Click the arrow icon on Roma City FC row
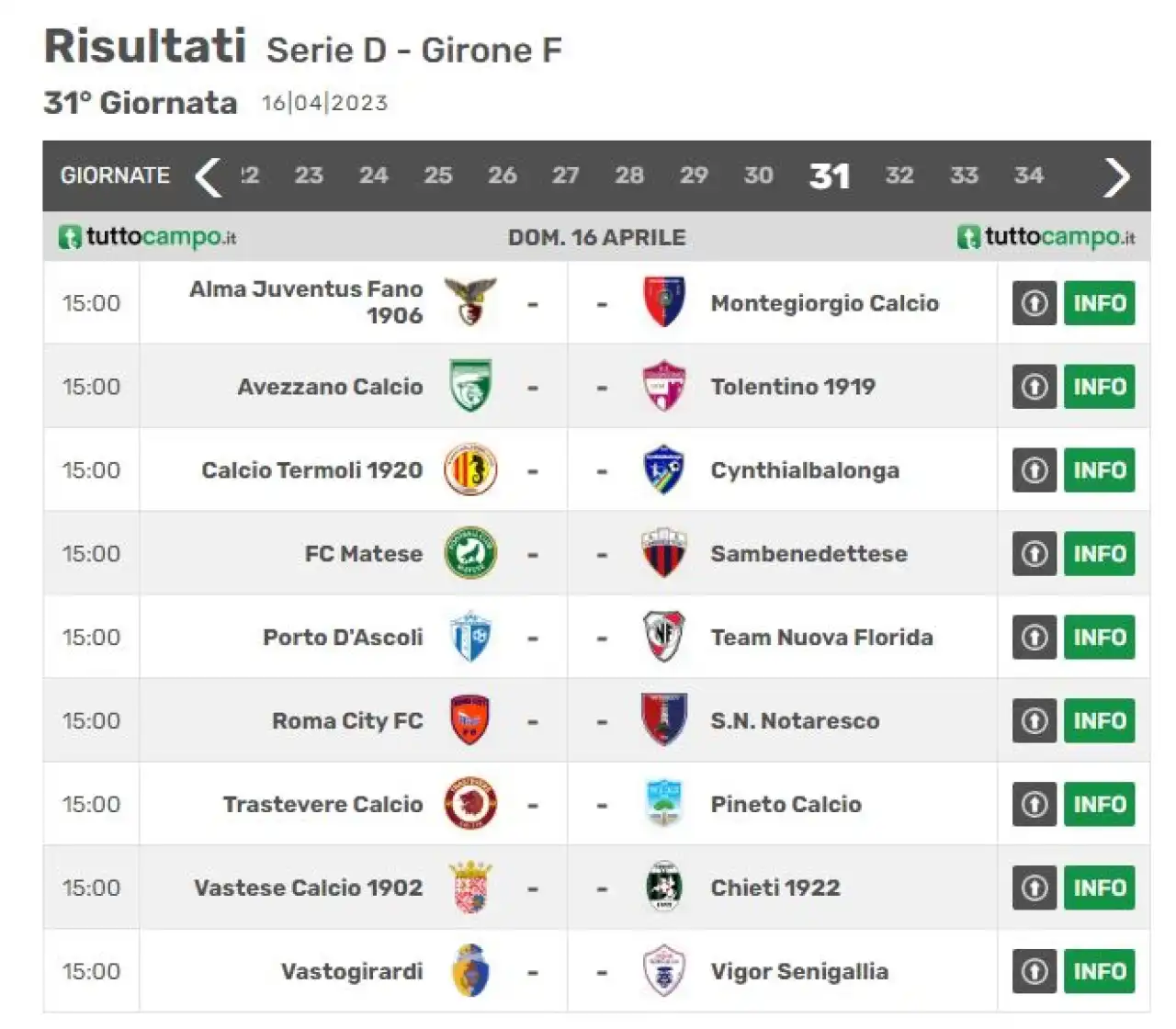The height and width of the screenshot is (1029, 1176). 1035,721
